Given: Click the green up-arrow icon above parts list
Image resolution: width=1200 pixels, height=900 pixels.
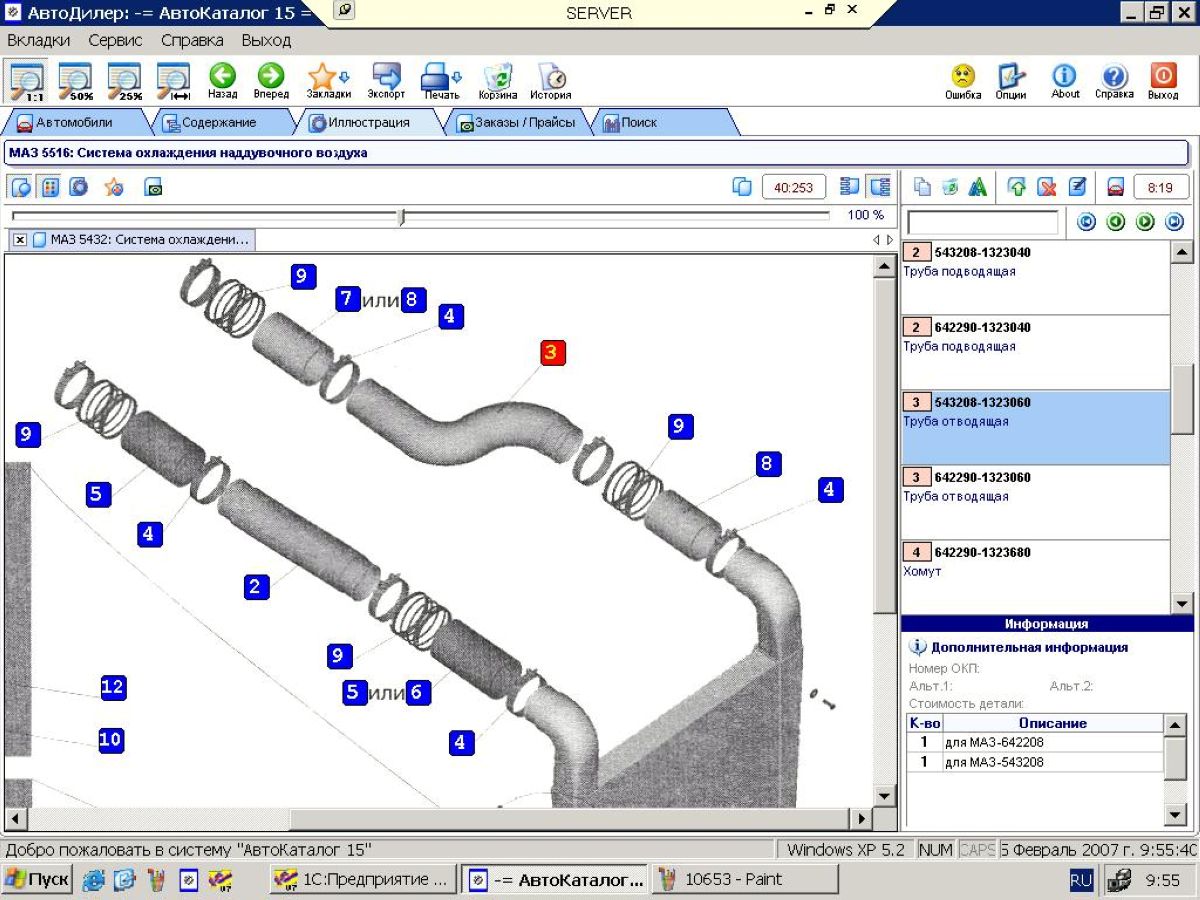Looking at the screenshot, I should (1017, 187).
